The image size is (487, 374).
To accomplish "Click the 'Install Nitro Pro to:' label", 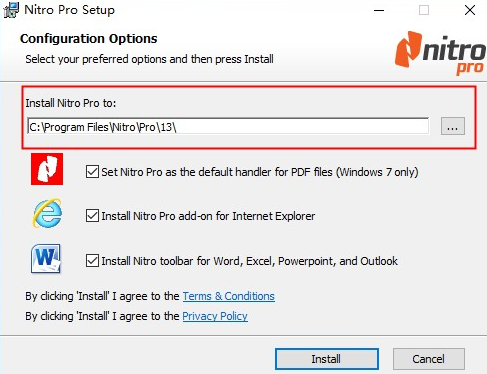I will click(71, 103).
